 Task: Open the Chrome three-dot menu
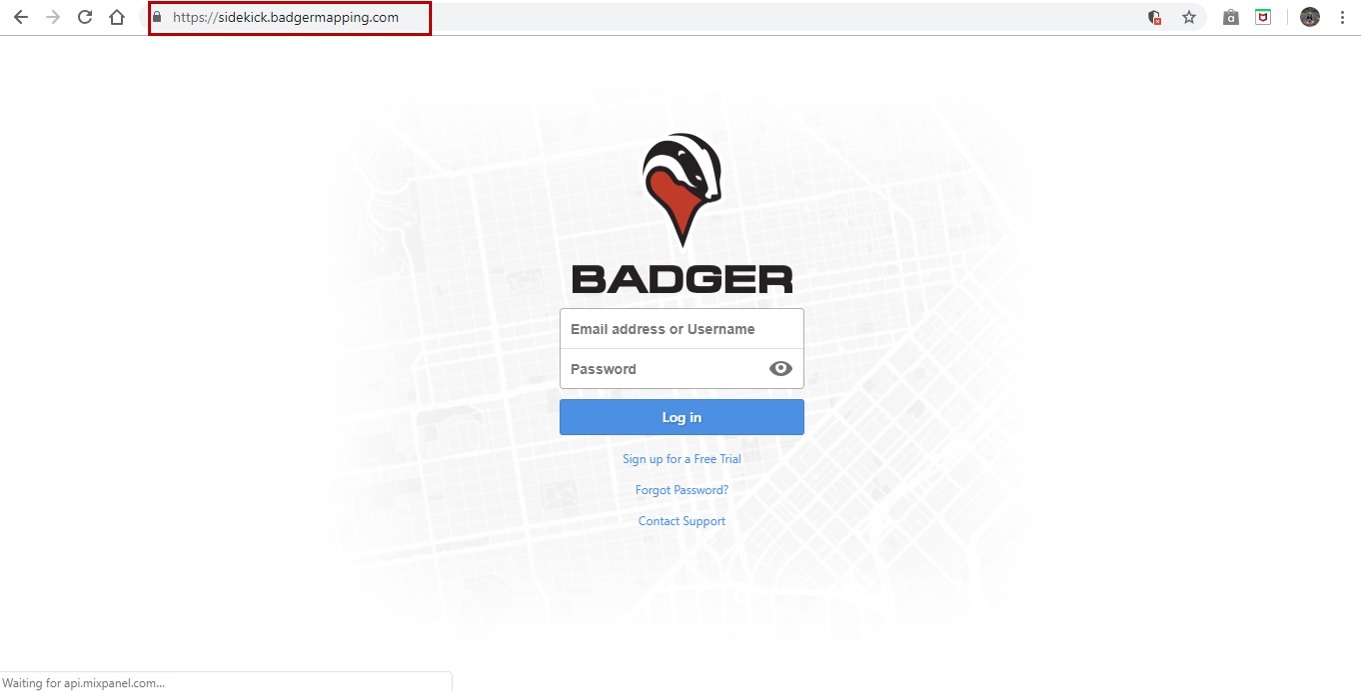coord(1342,17)
